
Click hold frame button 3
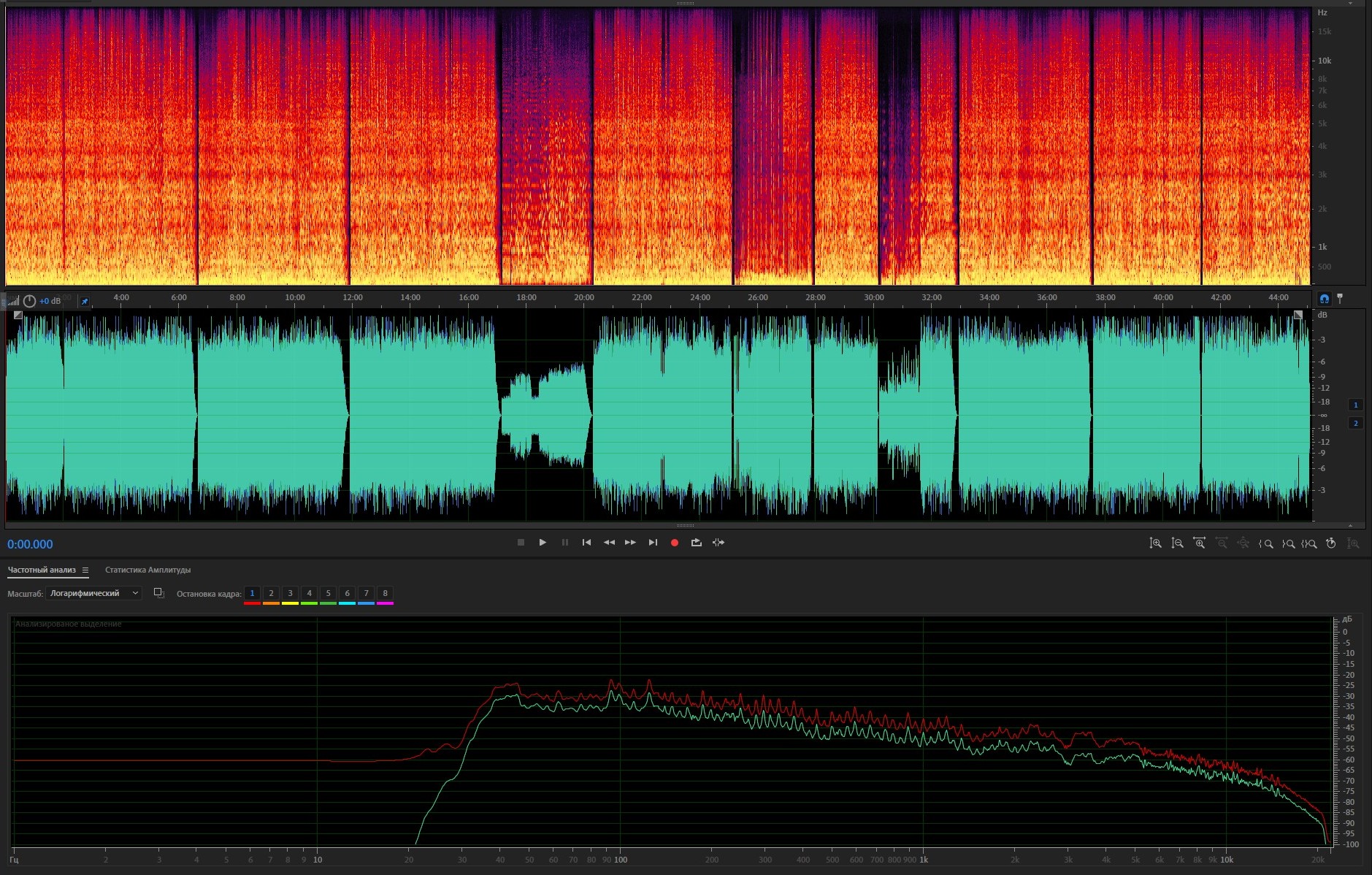[x=290, y=594]
